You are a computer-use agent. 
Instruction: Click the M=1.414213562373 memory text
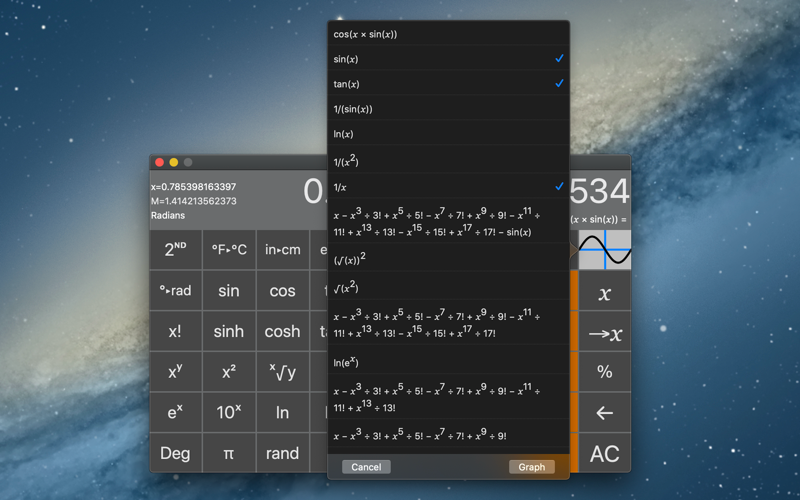tap(193, 201)
